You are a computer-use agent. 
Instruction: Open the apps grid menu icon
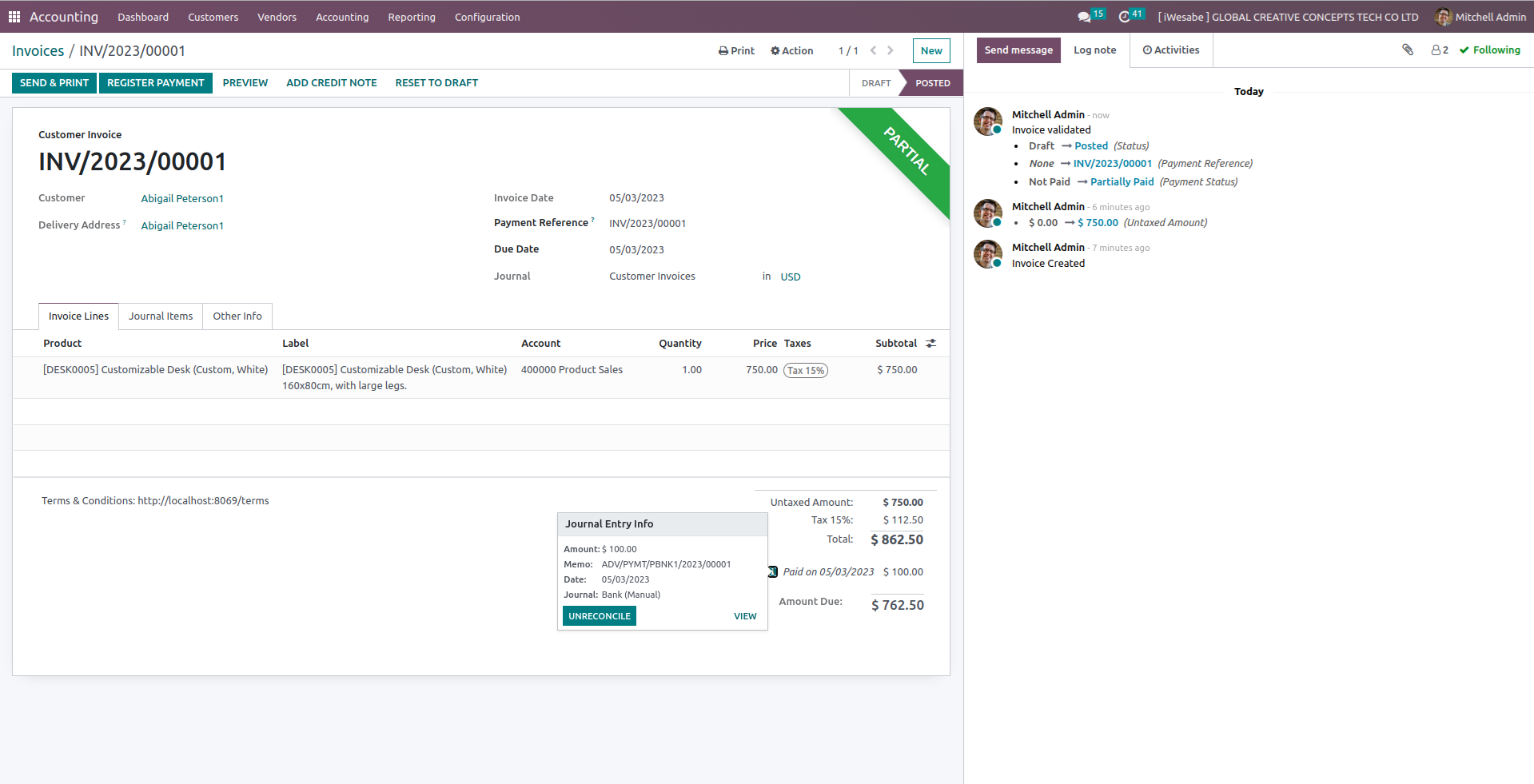pos(14,17)
